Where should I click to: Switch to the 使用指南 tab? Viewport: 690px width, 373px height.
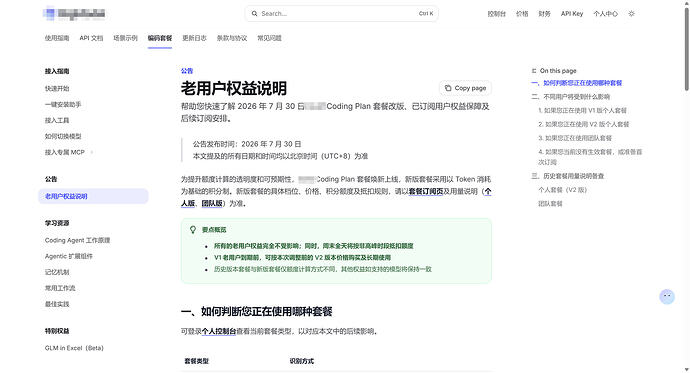[57, 38]
